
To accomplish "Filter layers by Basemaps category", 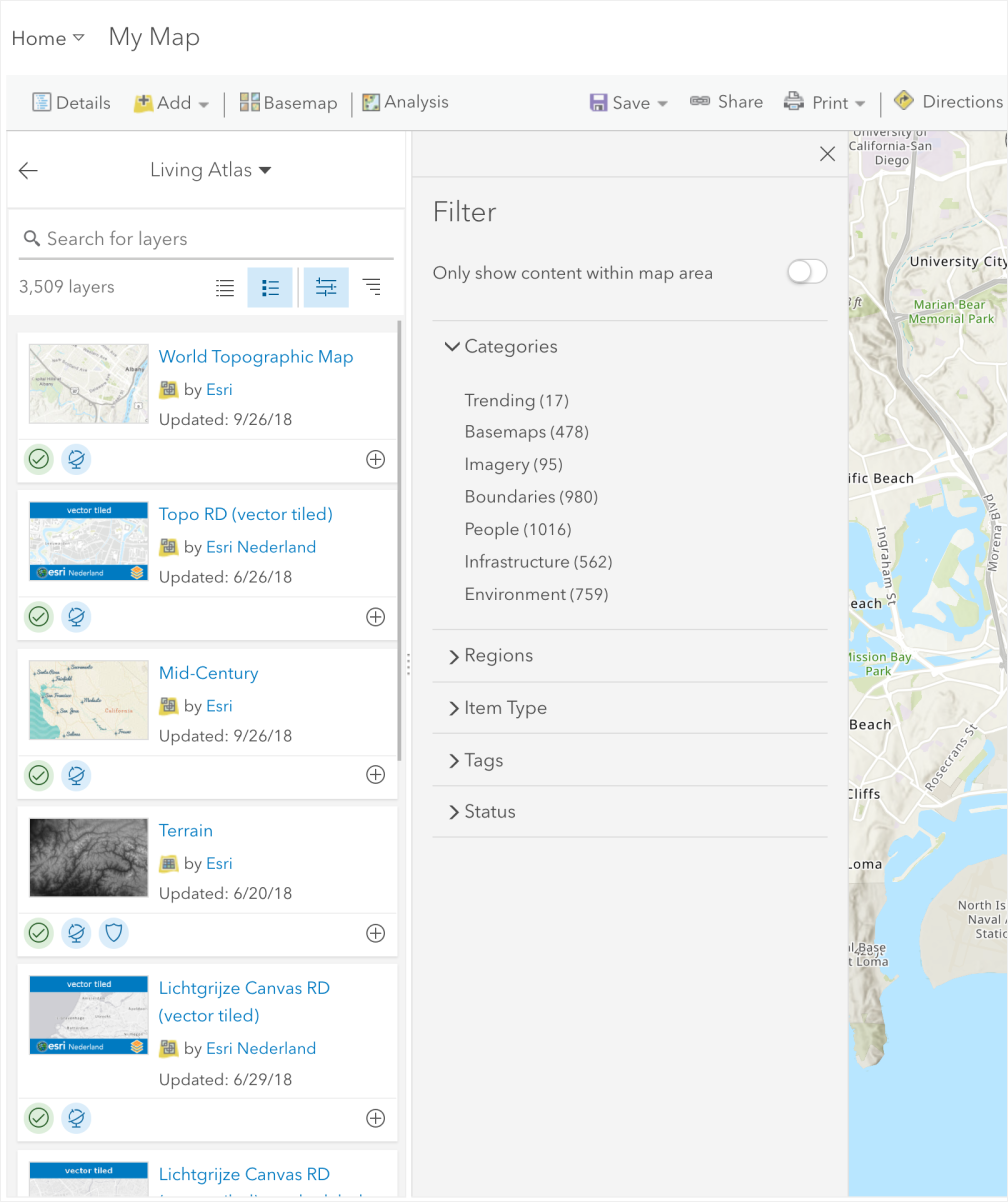I will pos(527,432).
